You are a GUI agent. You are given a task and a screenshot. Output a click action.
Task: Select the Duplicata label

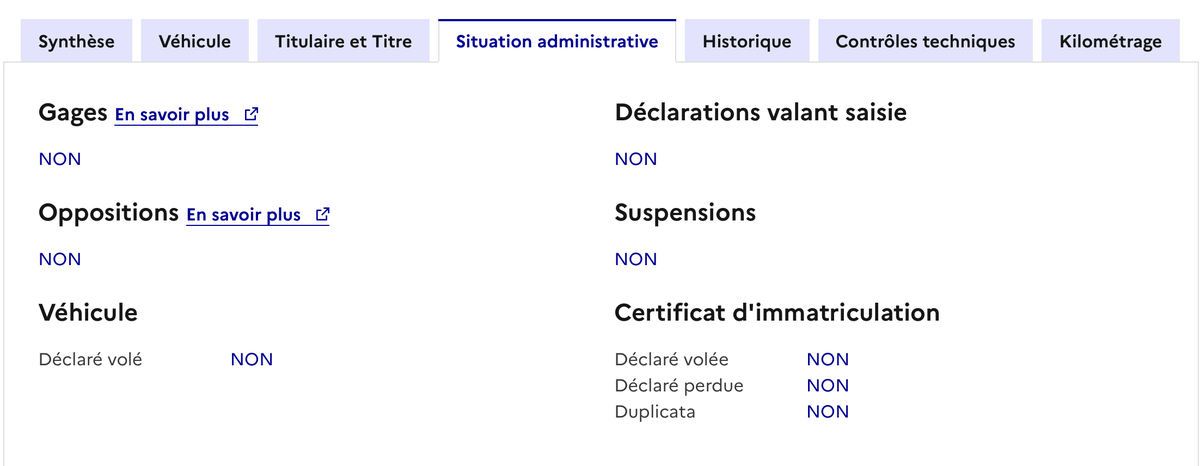655,411
